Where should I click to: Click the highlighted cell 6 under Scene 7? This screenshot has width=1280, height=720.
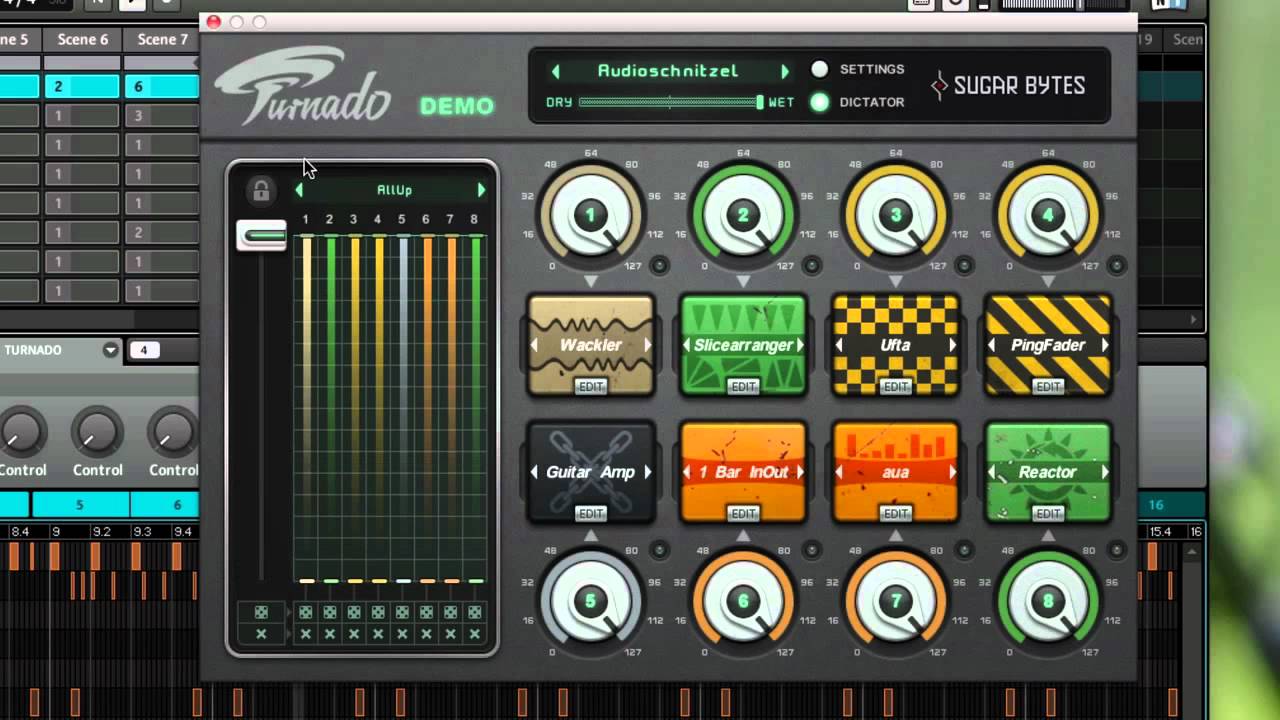point(162,87)
